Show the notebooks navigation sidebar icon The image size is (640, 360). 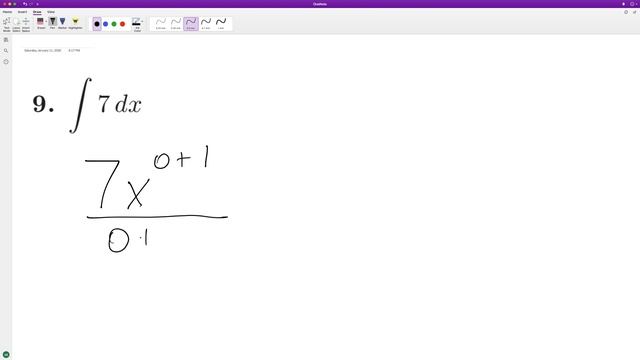6,40
